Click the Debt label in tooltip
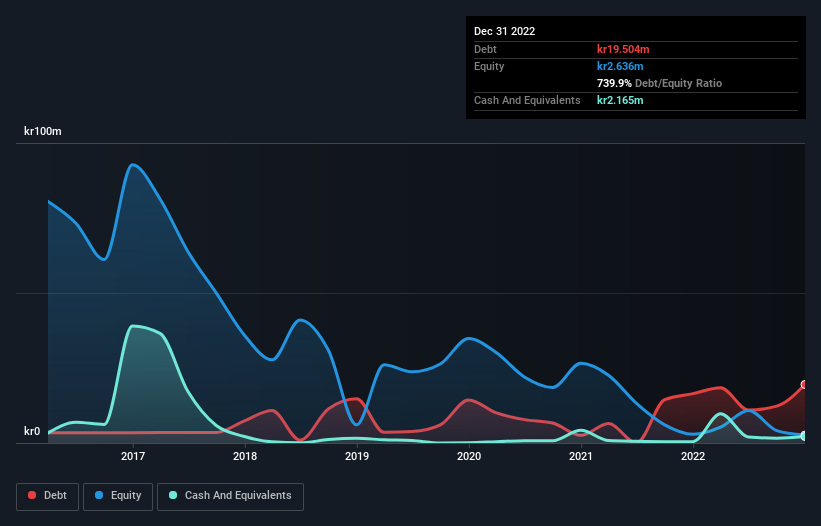The width and height of the screenshot is (821, 526). tap(485, 49)
